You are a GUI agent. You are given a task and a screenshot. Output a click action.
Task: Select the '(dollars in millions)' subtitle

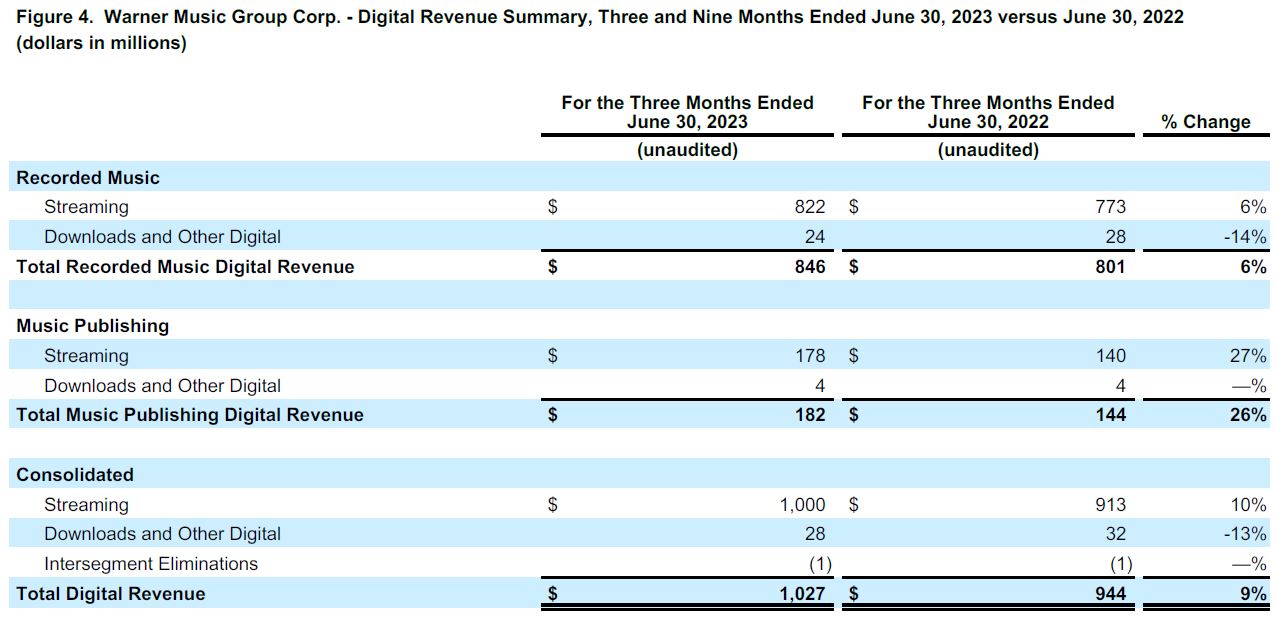click(x=101, y=43)
